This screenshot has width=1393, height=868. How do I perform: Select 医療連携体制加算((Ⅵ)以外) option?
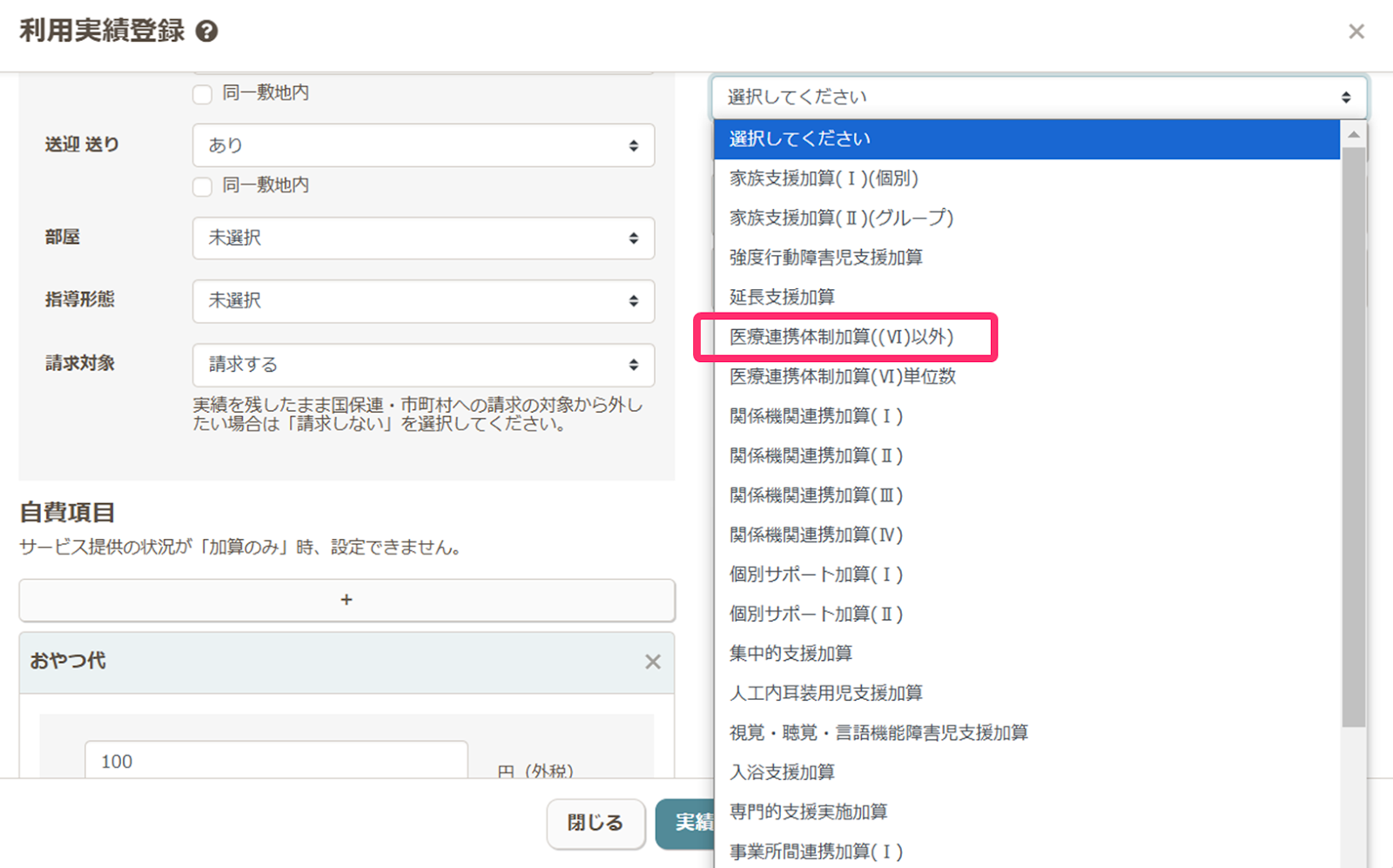point(841,337)
